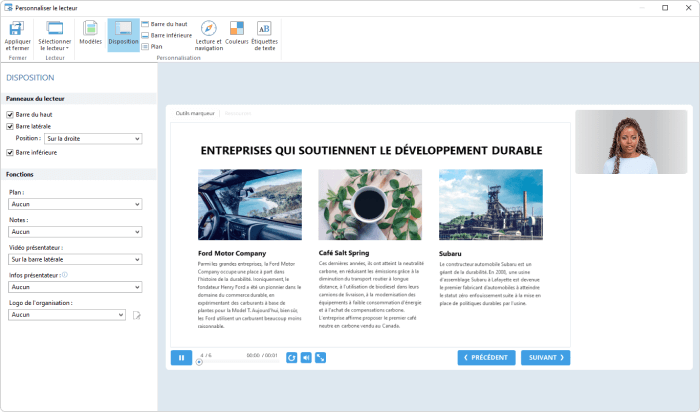700x412 pixels.
Task: Uncheck Barre latérale checkbox
Action: pyautogui.click(x=10, y=126)
